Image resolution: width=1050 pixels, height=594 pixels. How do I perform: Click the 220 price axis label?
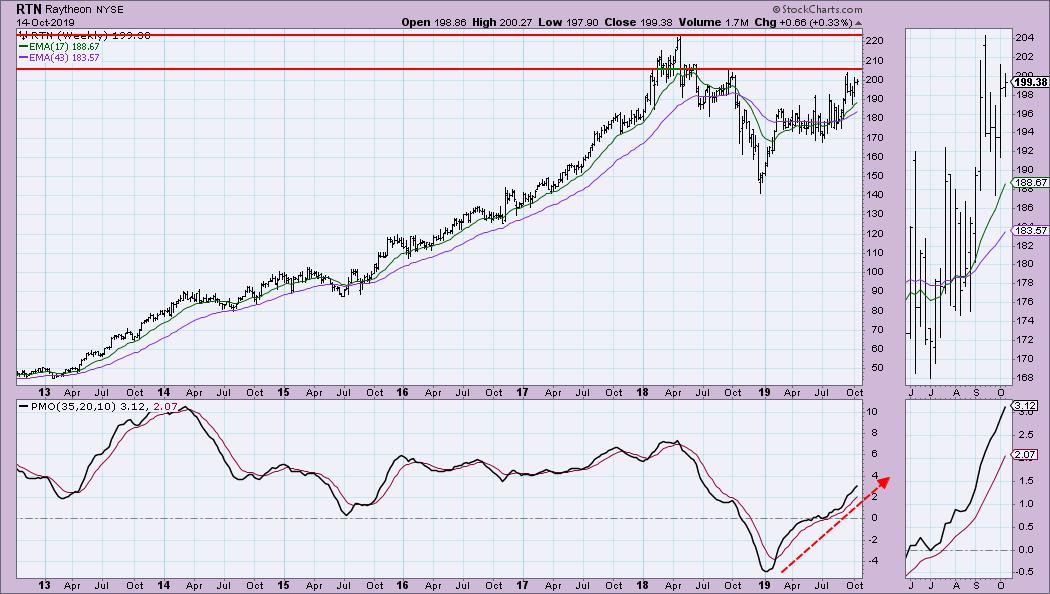[875, 41]
